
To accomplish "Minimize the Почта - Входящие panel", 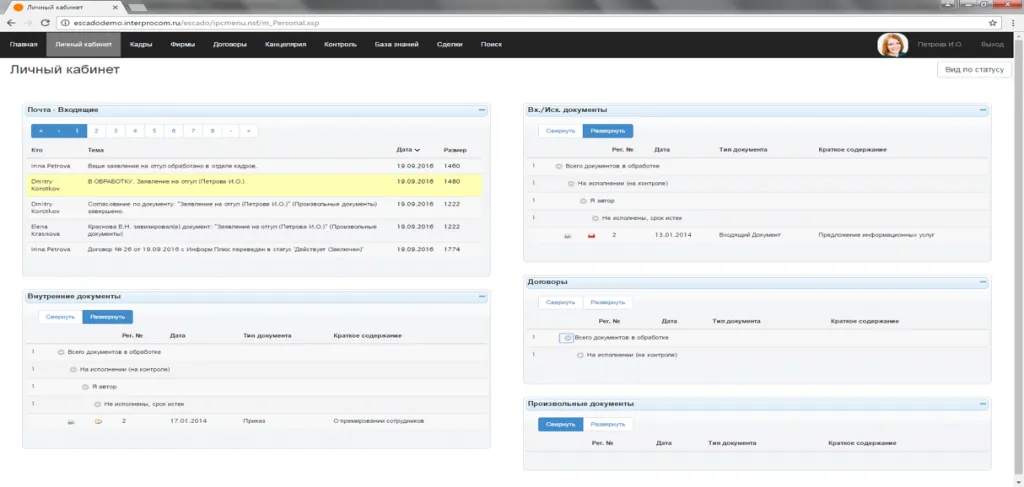I will [x=481, y=109].
